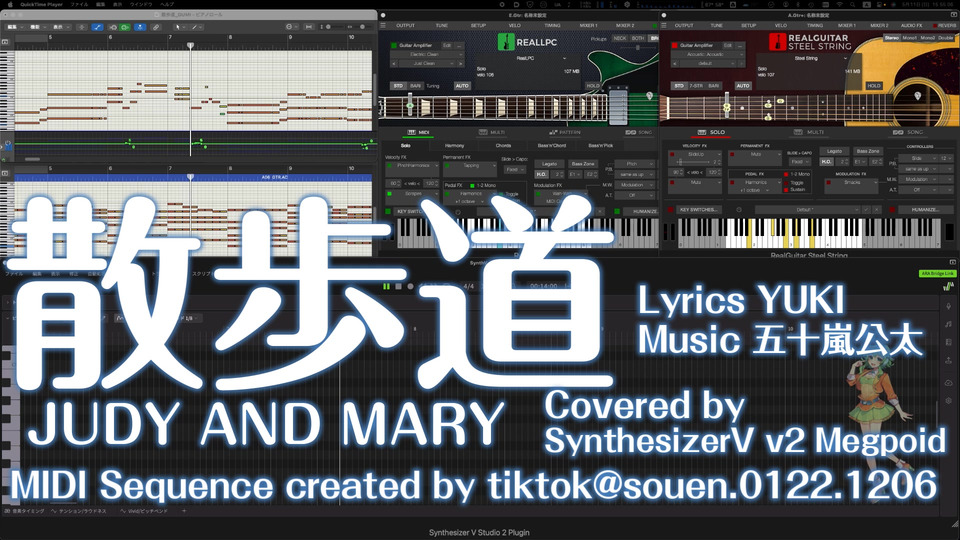Open the Default preset dropdown in RealGuitar

click(x=807, y=209)
